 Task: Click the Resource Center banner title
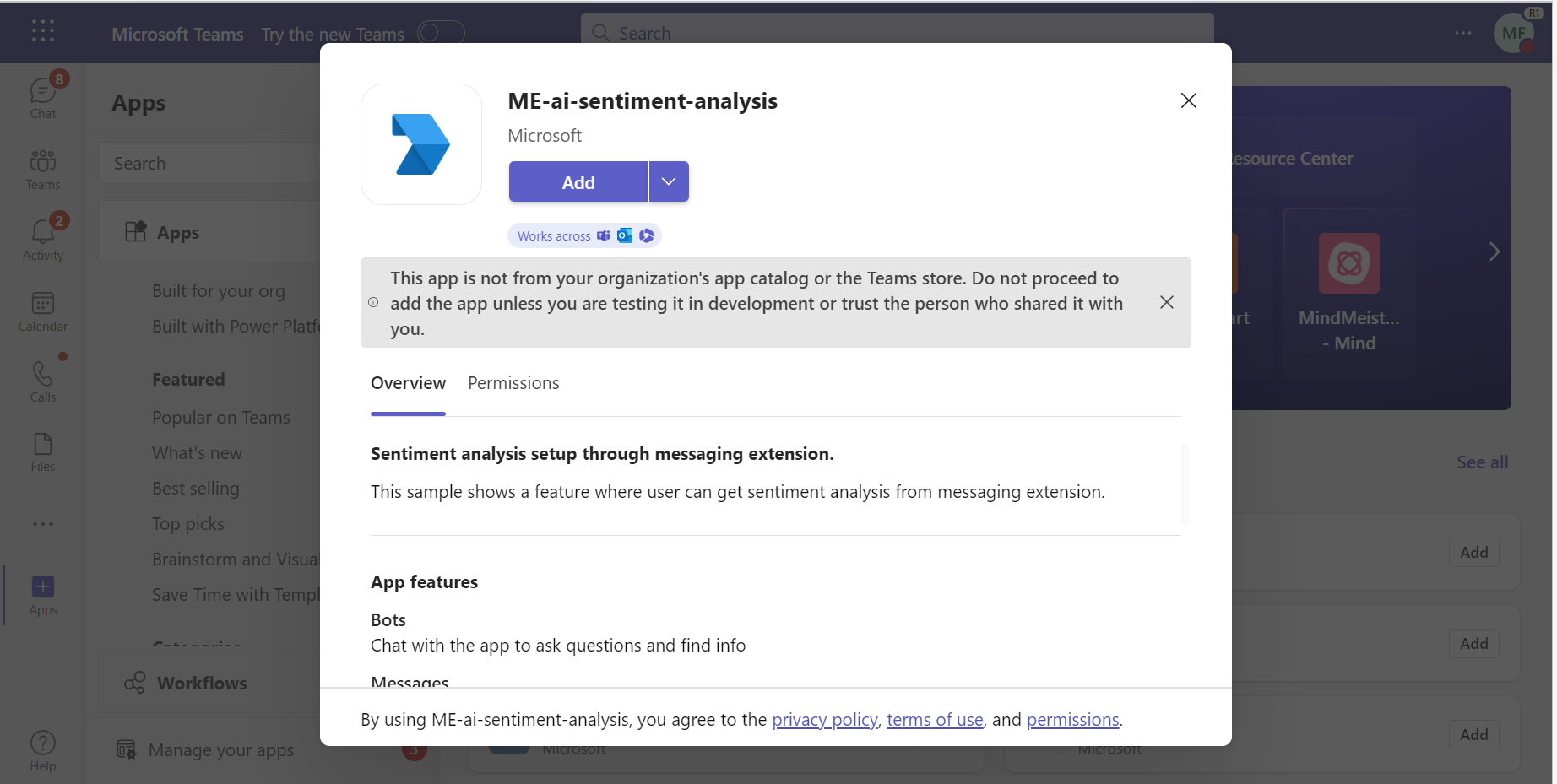point(1292,159)
